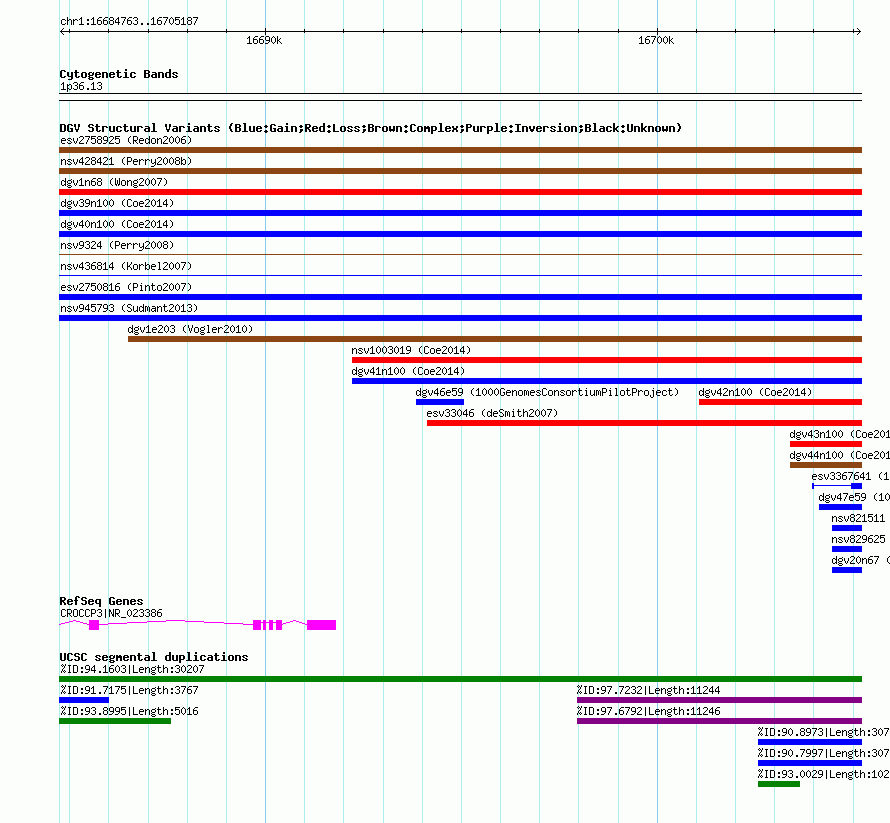Select the 1p36.13 cytogenetic band label
The width and height of the screenshot is (890, 823).
(81, 87)
